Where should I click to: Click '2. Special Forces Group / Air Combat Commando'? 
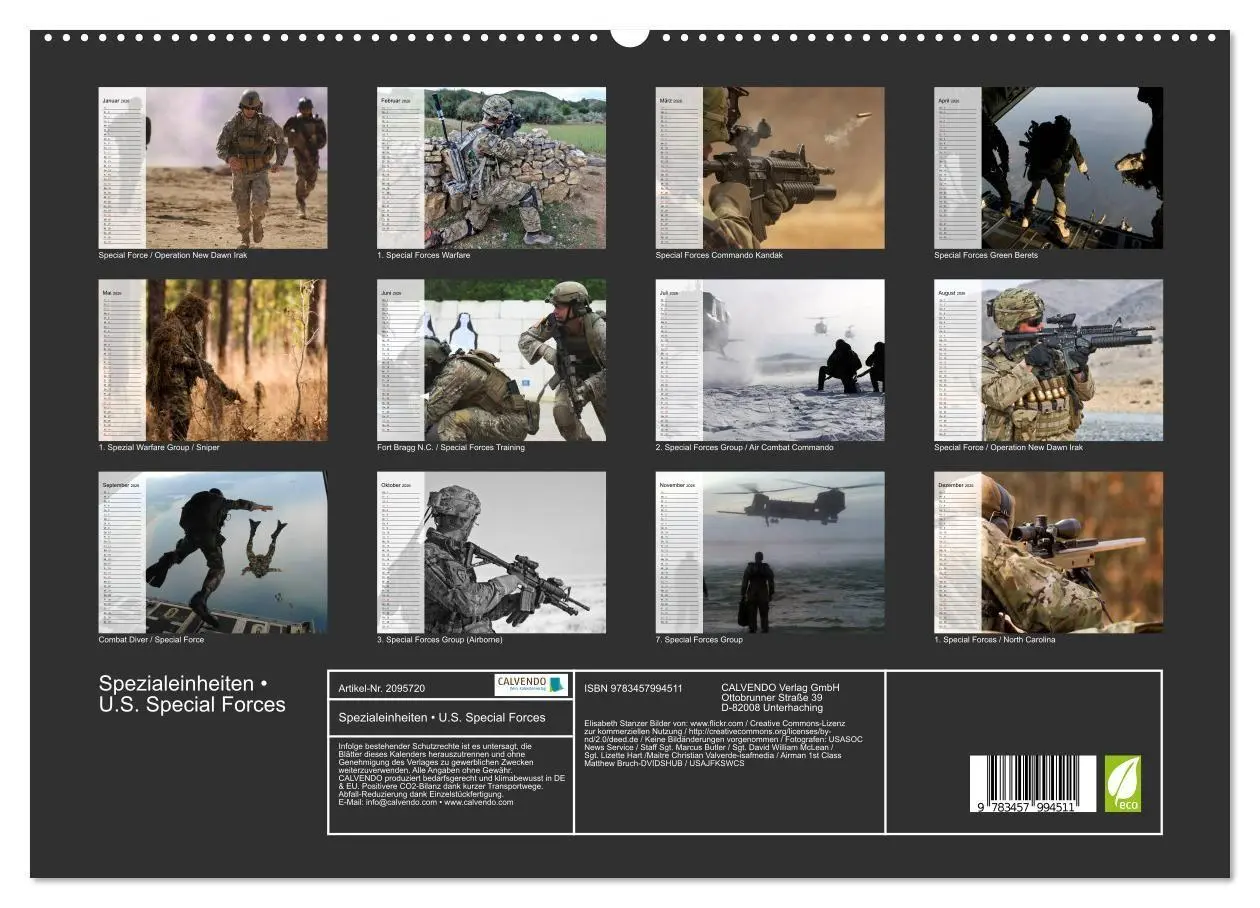[745, 447]
